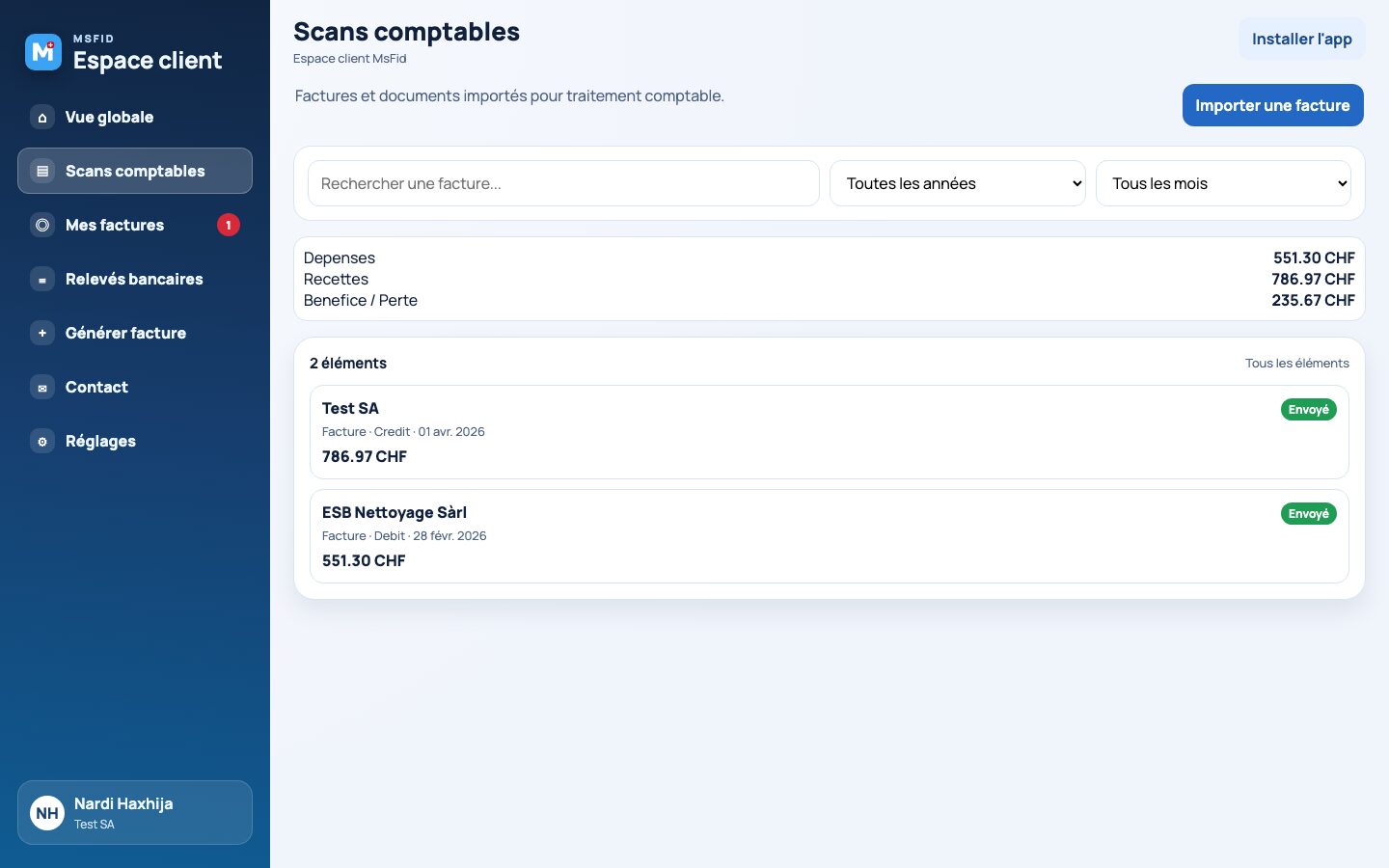The image size is (1389, 868).
Task: Click the 786.97 CHF amount in Test SA card
Action: (365, 456)
